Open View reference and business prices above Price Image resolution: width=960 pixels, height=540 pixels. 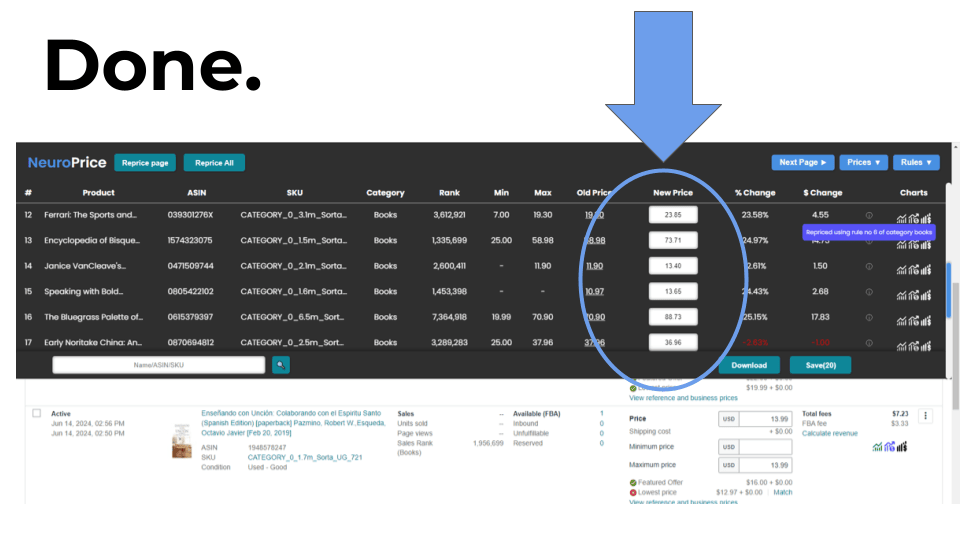point(683,398)
